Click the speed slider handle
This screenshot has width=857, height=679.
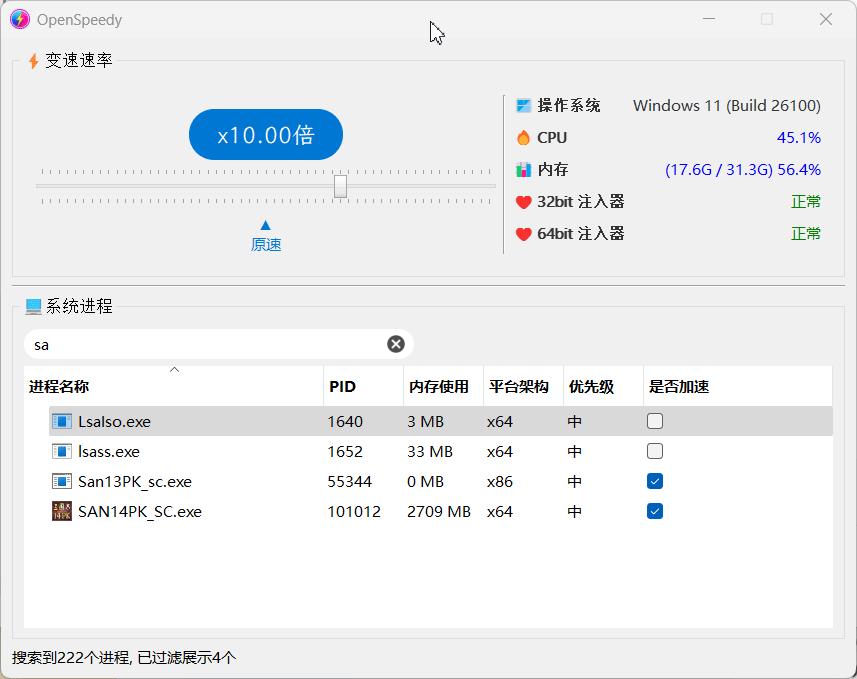click(340, 186)
